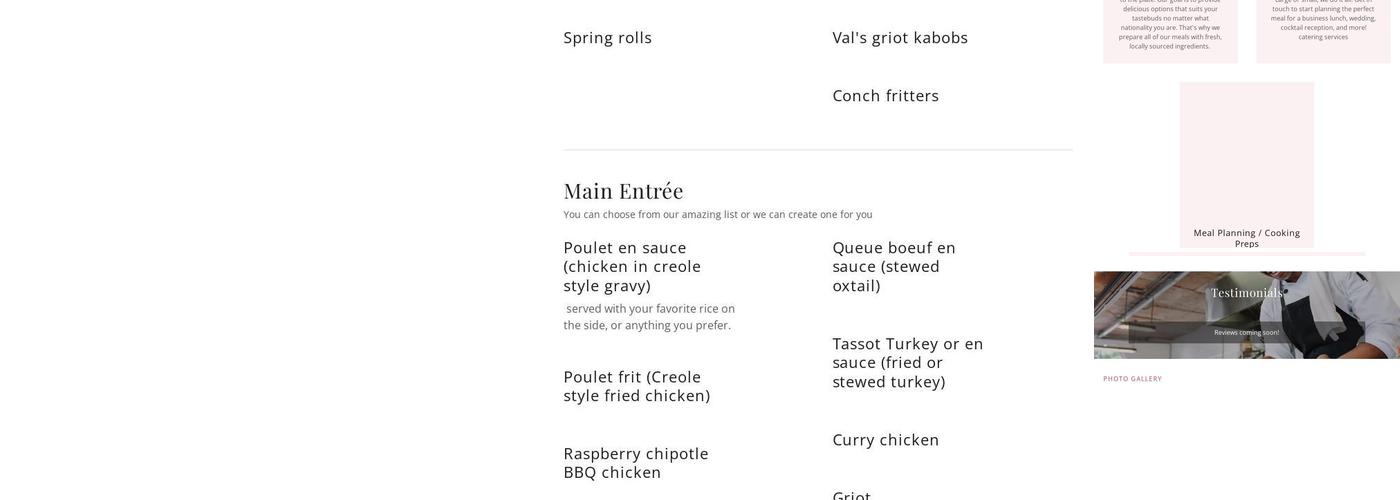
Task: Click the pink card about locally sourced ingredients
Action: pos(1170,30)
